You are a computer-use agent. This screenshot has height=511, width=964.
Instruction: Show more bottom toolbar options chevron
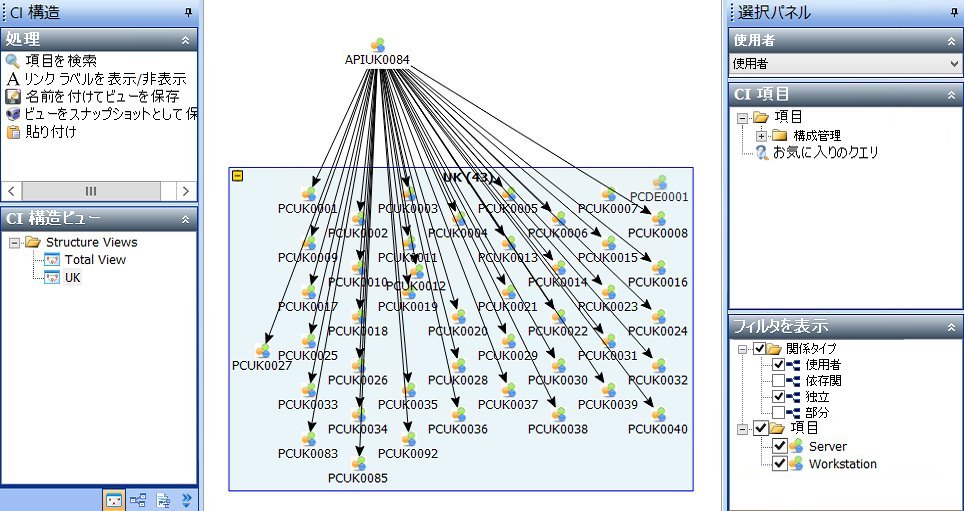point(188,500)
